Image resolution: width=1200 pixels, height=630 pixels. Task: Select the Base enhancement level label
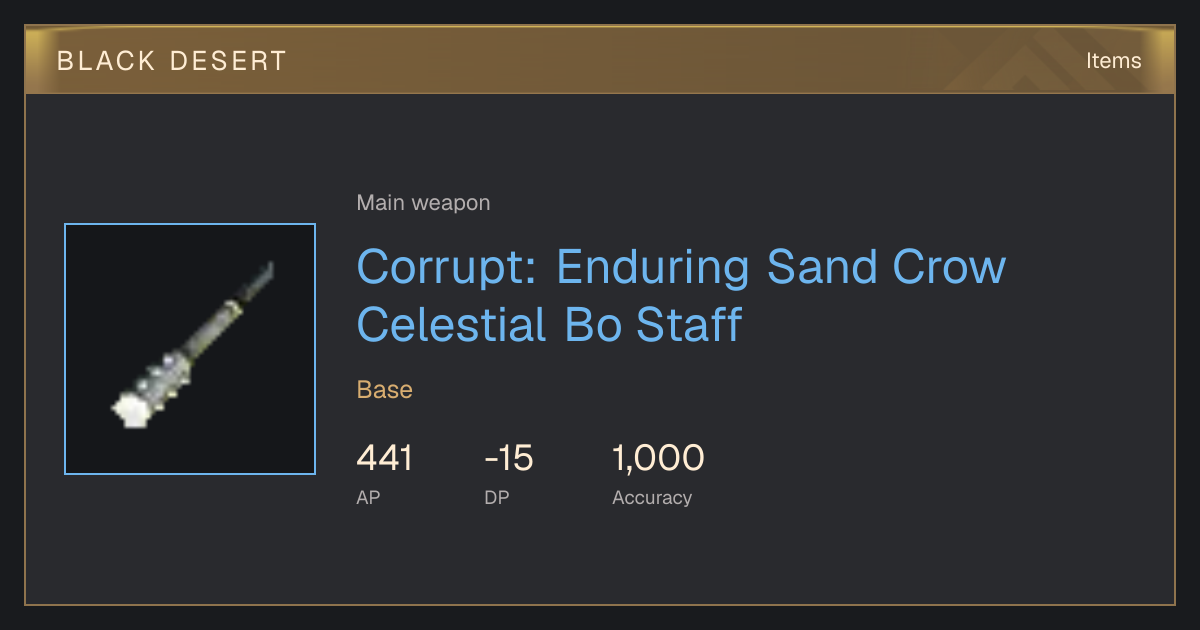(x=385, y=389)
